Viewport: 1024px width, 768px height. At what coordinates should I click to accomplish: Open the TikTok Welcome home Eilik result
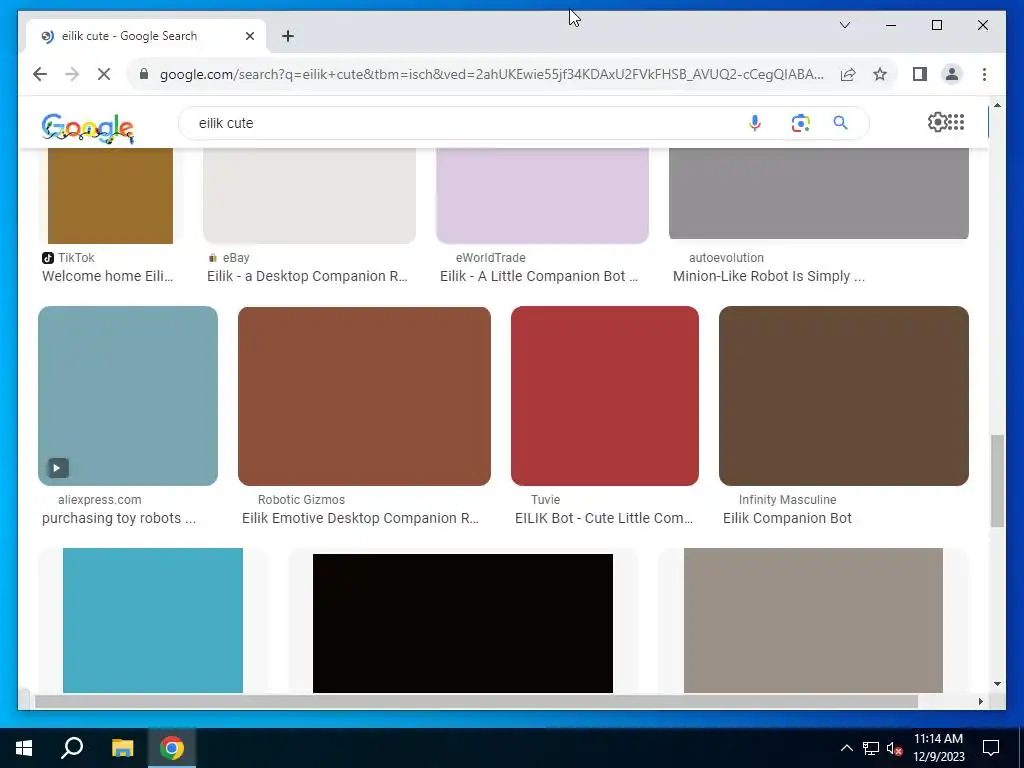[x=108, y=276]
